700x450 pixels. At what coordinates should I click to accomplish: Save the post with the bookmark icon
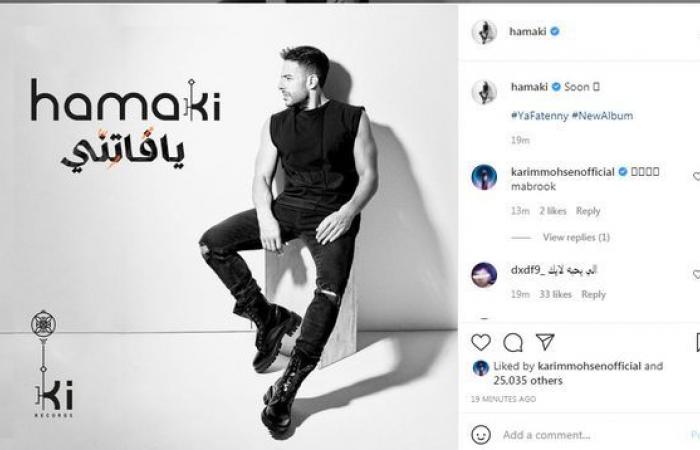click(698, 342)
